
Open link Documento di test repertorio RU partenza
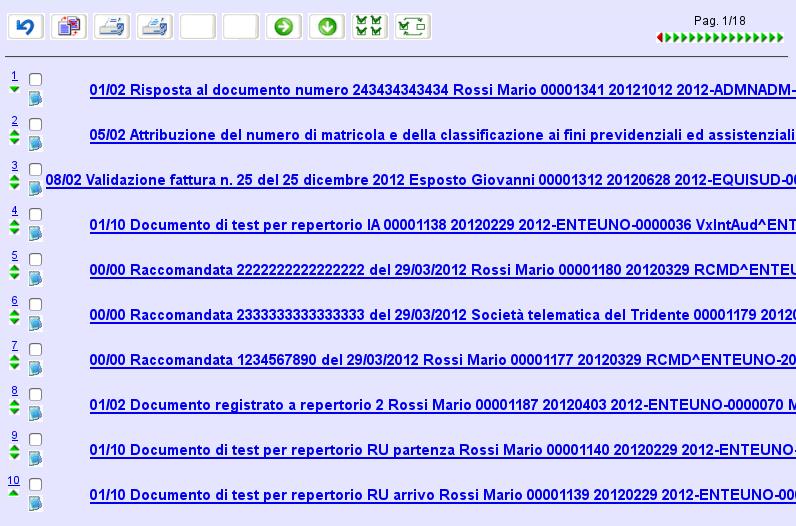443,450
